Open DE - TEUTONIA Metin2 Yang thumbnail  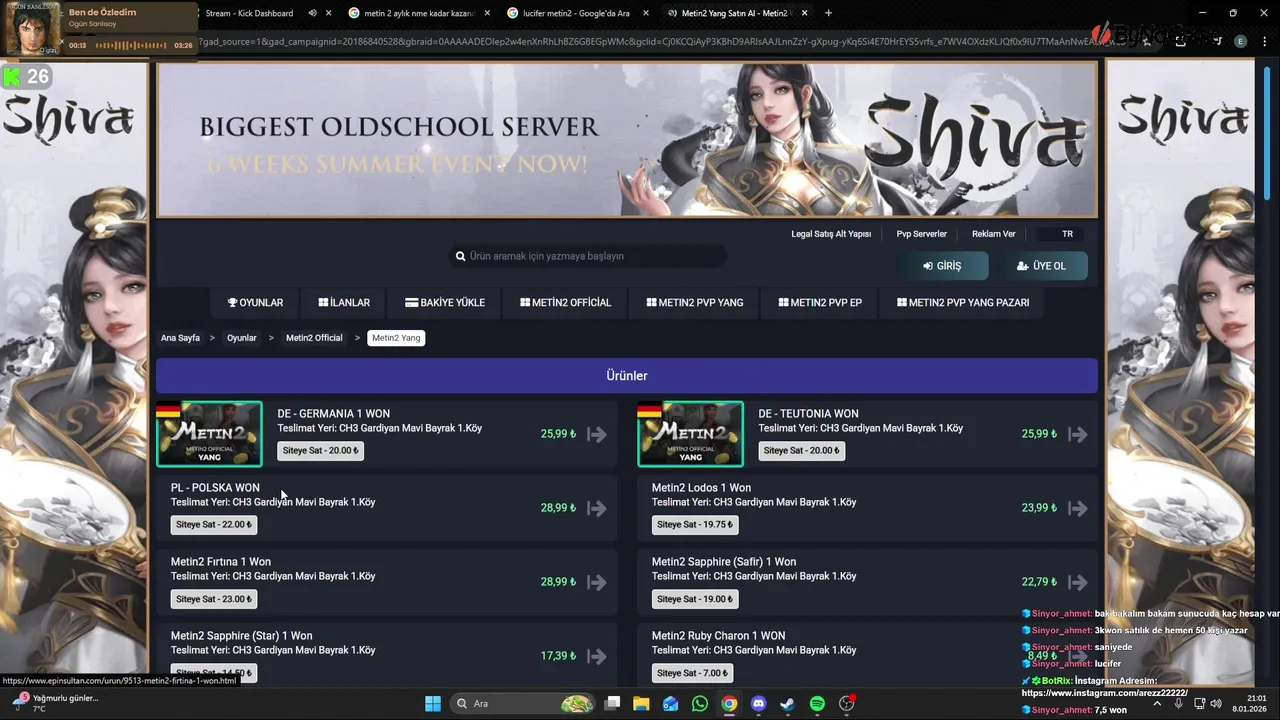click(x=690, y=434)
